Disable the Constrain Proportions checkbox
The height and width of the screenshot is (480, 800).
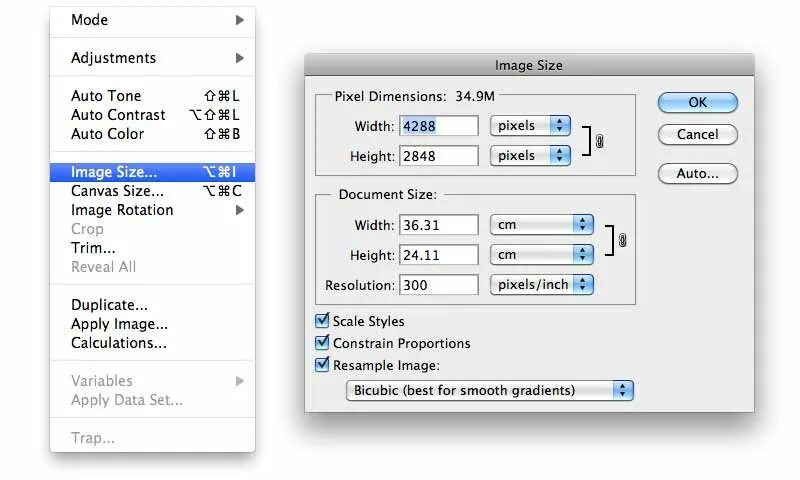[322, 343]
